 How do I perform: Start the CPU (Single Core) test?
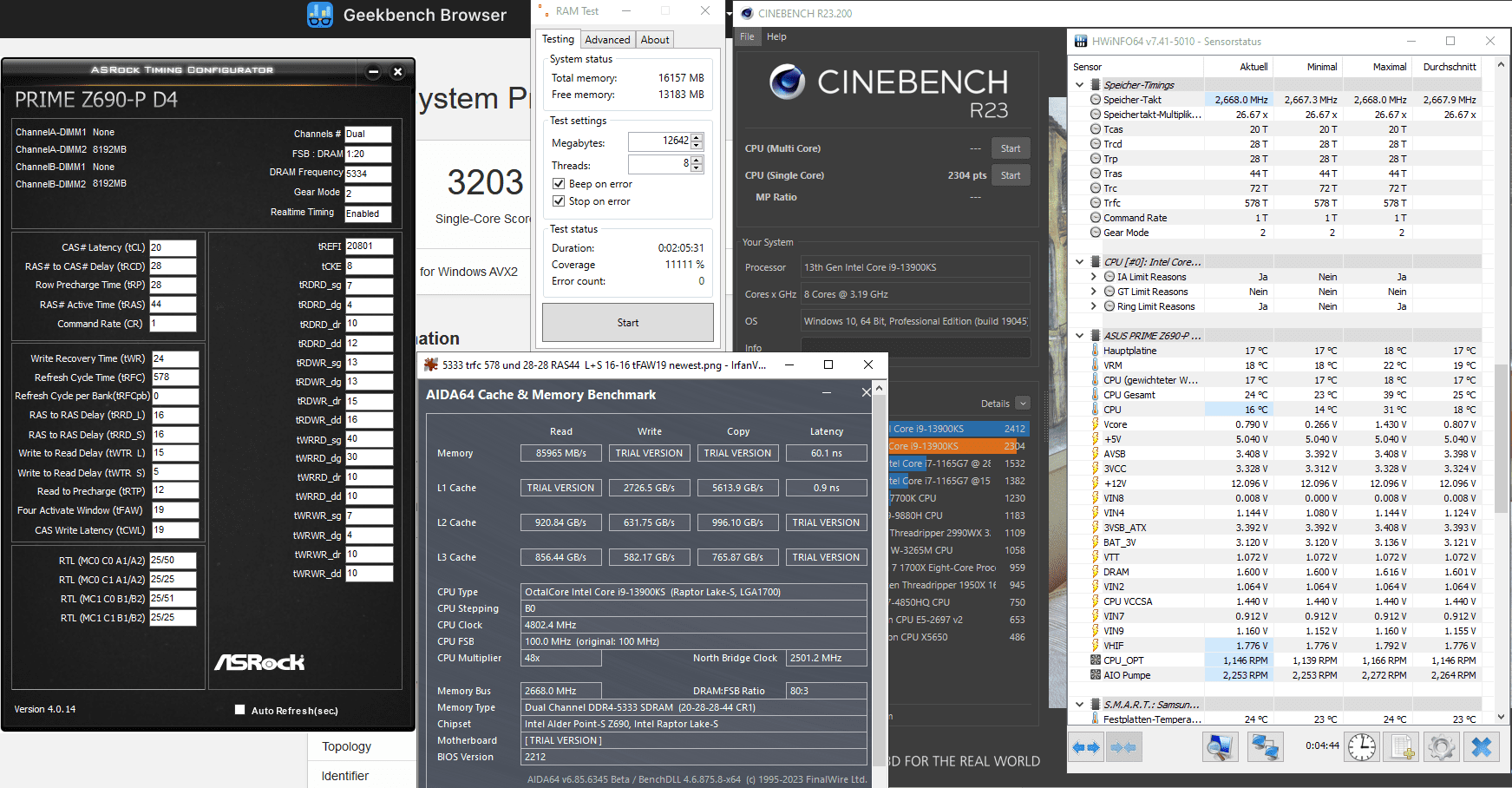pyautogui.click(x=1011, y=175)
